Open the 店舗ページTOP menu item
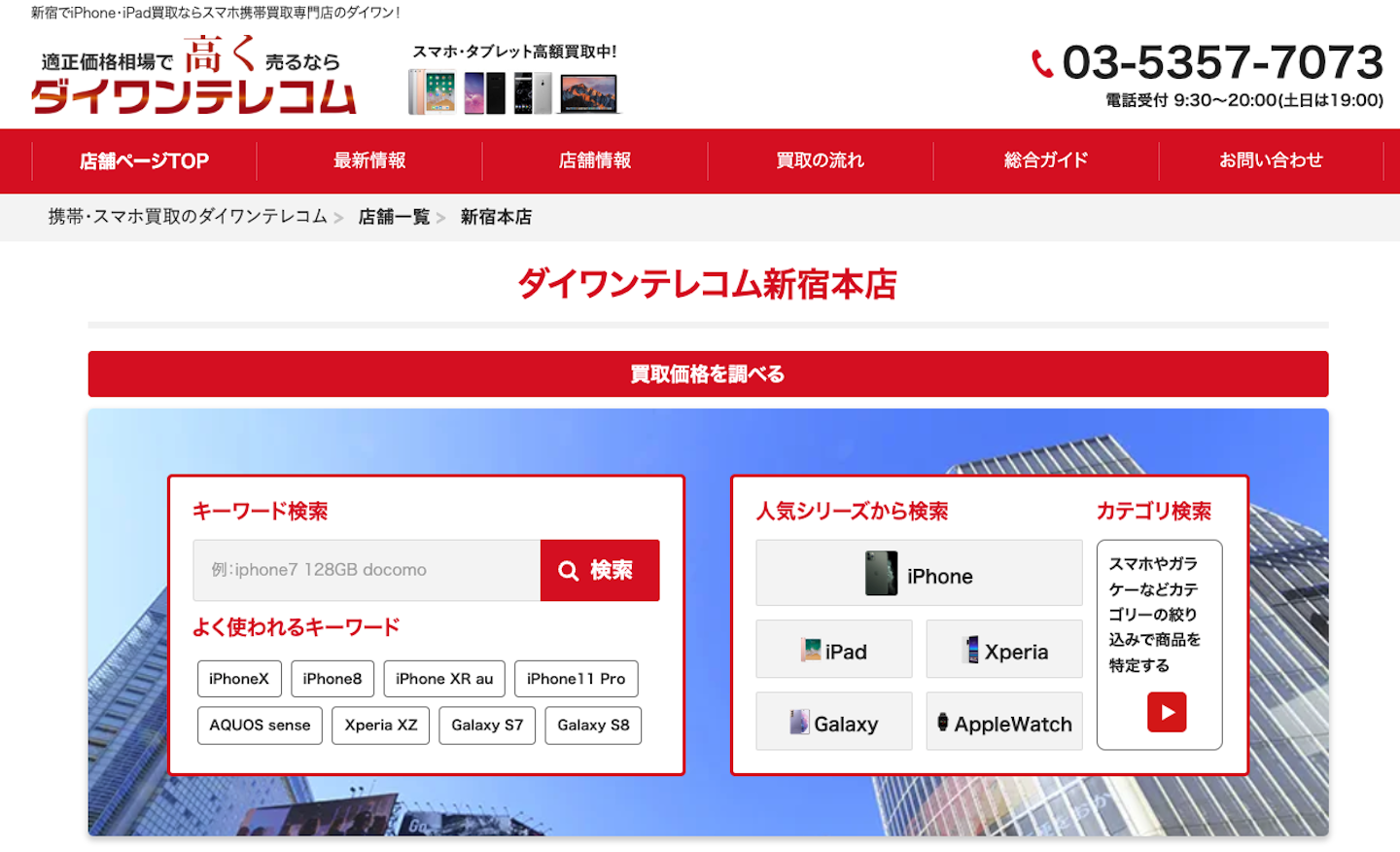Screen dimensions: 1400x852 tap(144, 160)
